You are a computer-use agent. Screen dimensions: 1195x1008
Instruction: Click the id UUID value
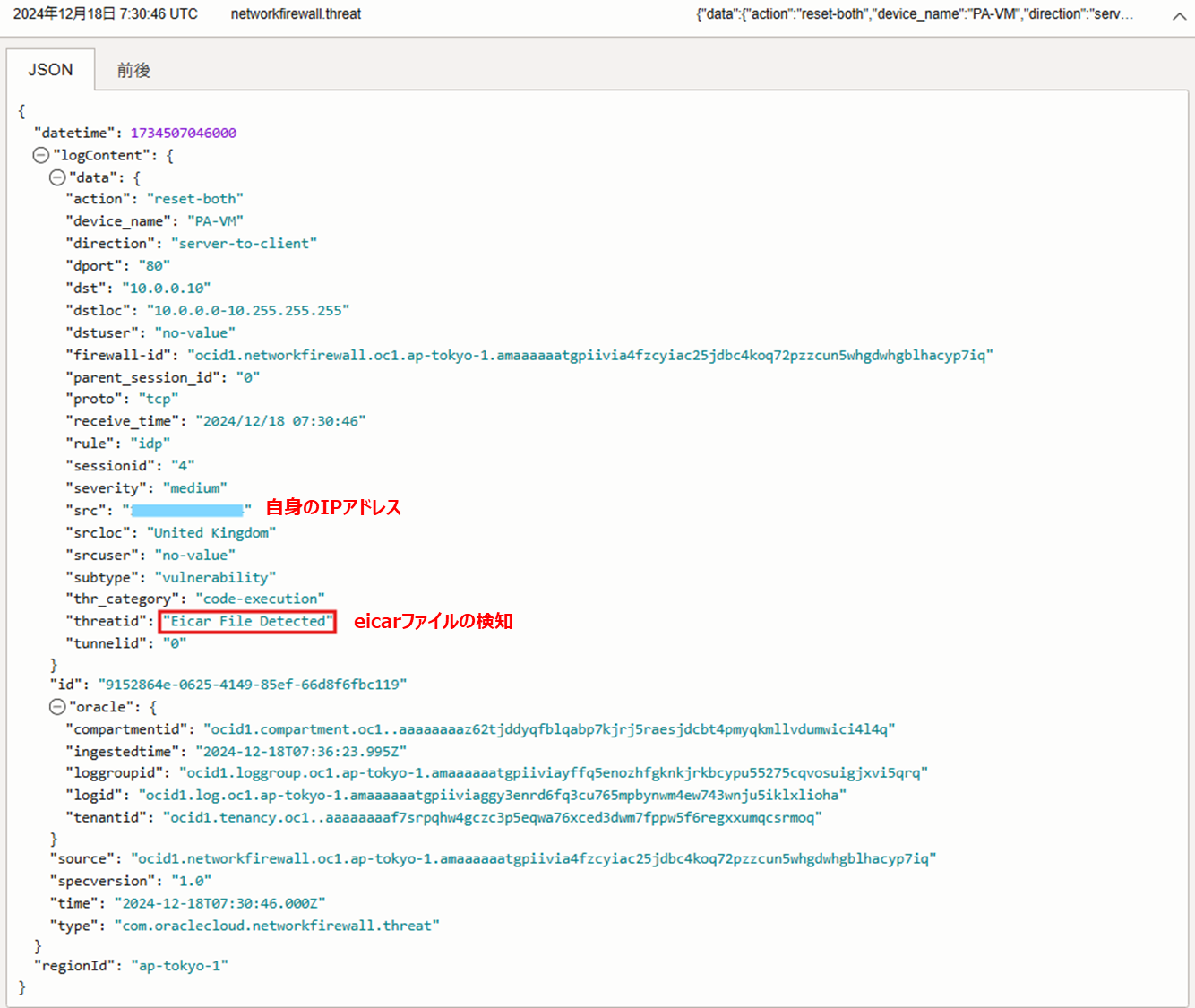[252, 685]
